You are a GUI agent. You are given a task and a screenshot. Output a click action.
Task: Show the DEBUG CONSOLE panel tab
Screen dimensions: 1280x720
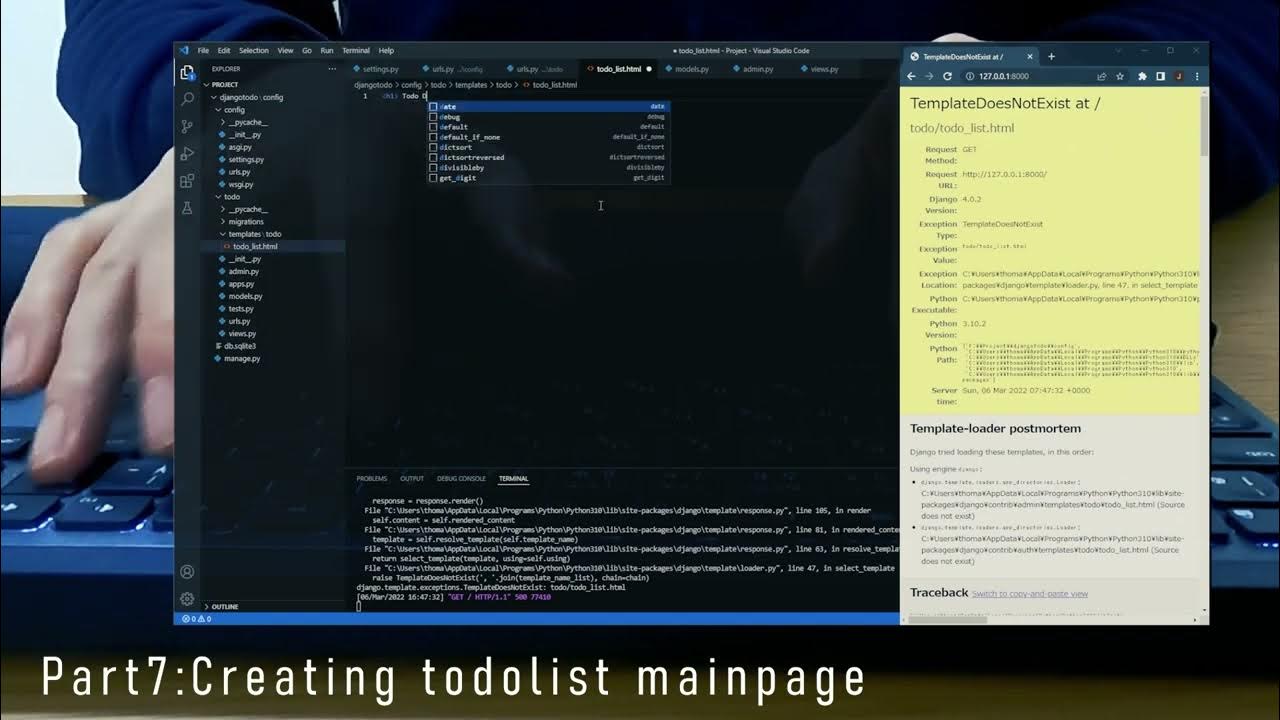[461, 479]
